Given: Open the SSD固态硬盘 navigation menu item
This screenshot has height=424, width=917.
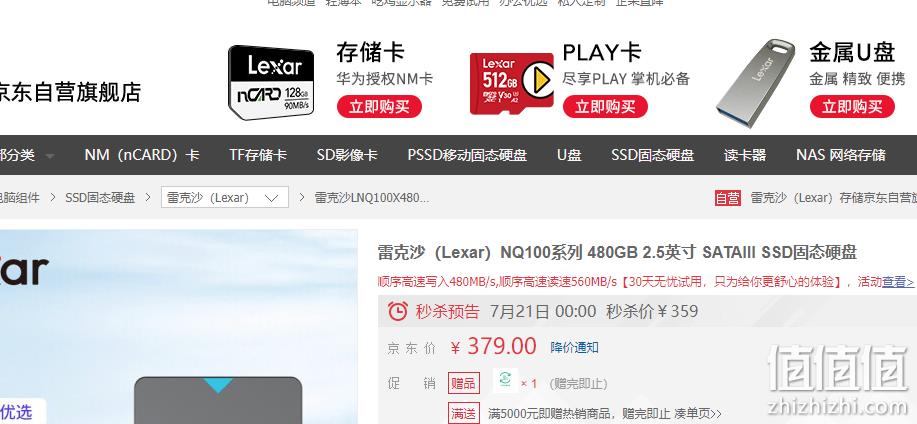Looking at the screenshot, I should coord(652,155).
